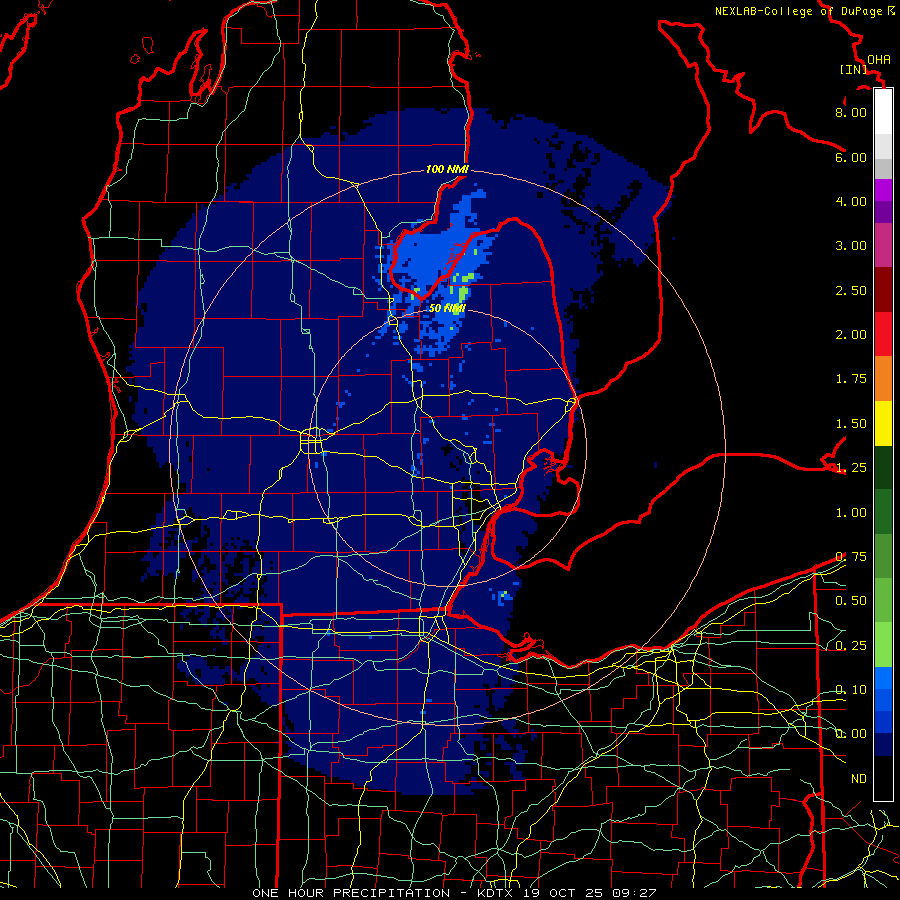Image resolution: width=900 pixels, height=900 pixels.
Task: Pick the dark green legend swatch beside 1.25
Action: 883,467
